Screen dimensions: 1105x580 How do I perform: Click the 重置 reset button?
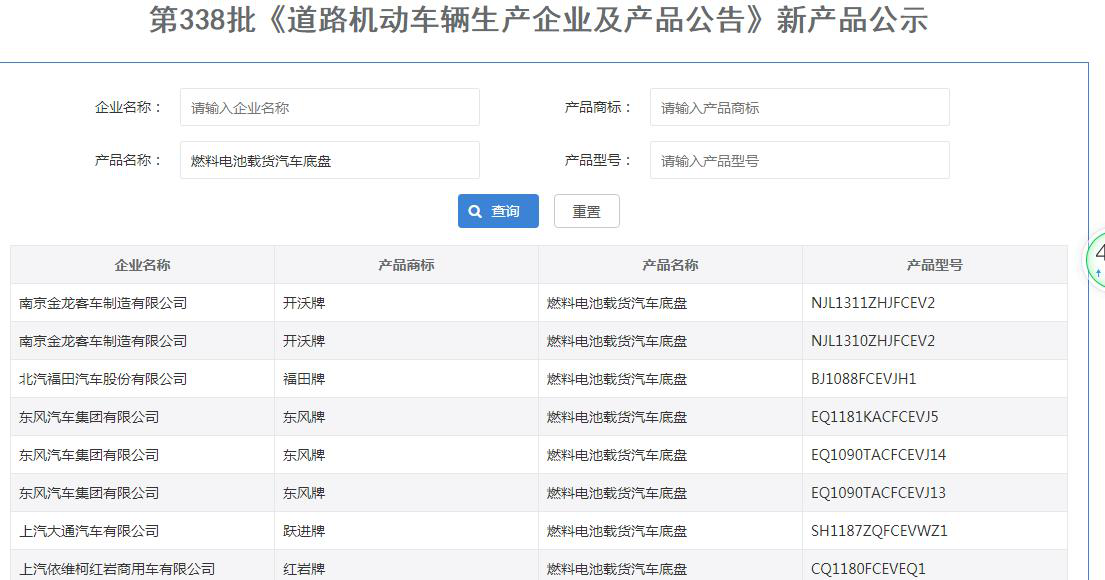point(586,211)
